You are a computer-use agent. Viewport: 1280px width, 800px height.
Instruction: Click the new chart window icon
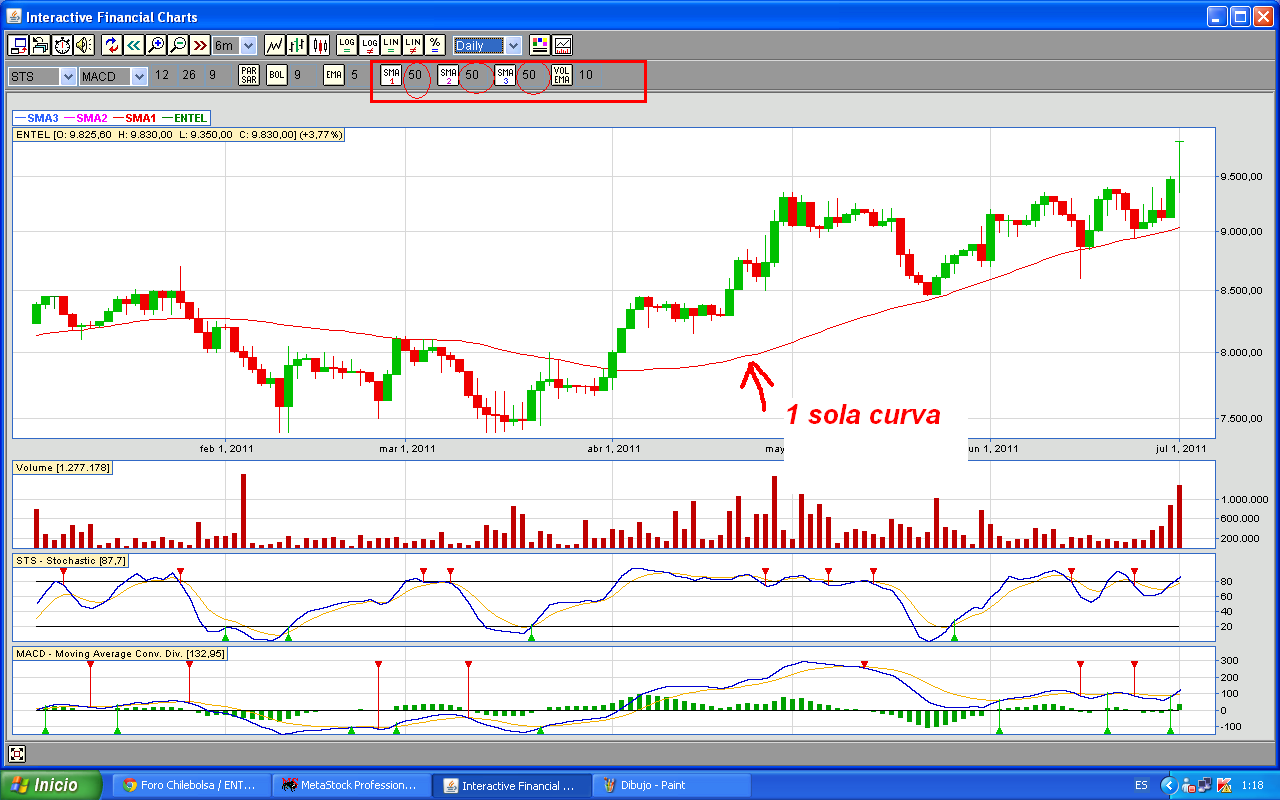point(18,45)
